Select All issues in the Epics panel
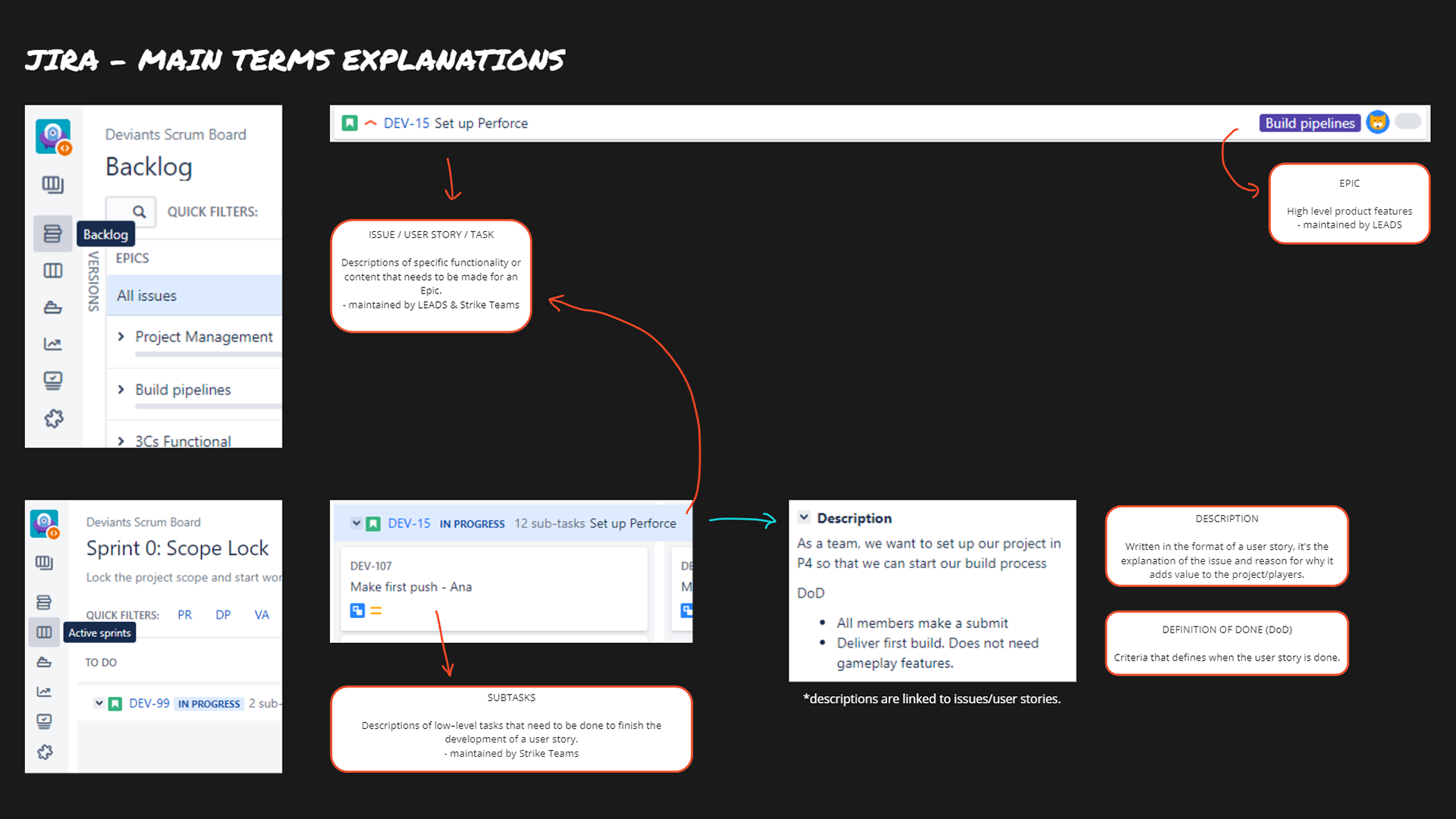The width and height of the screenshot is (1456, 819). [x=146, y=296]
